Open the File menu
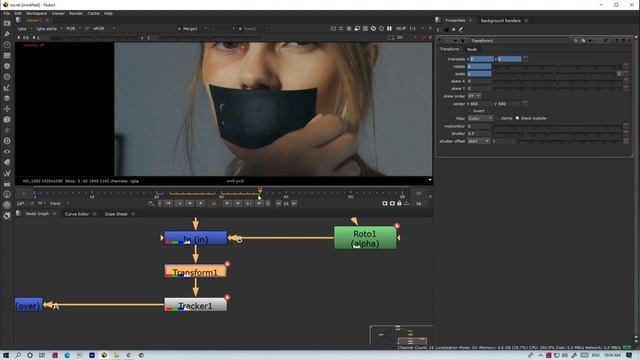 (7, 13)
